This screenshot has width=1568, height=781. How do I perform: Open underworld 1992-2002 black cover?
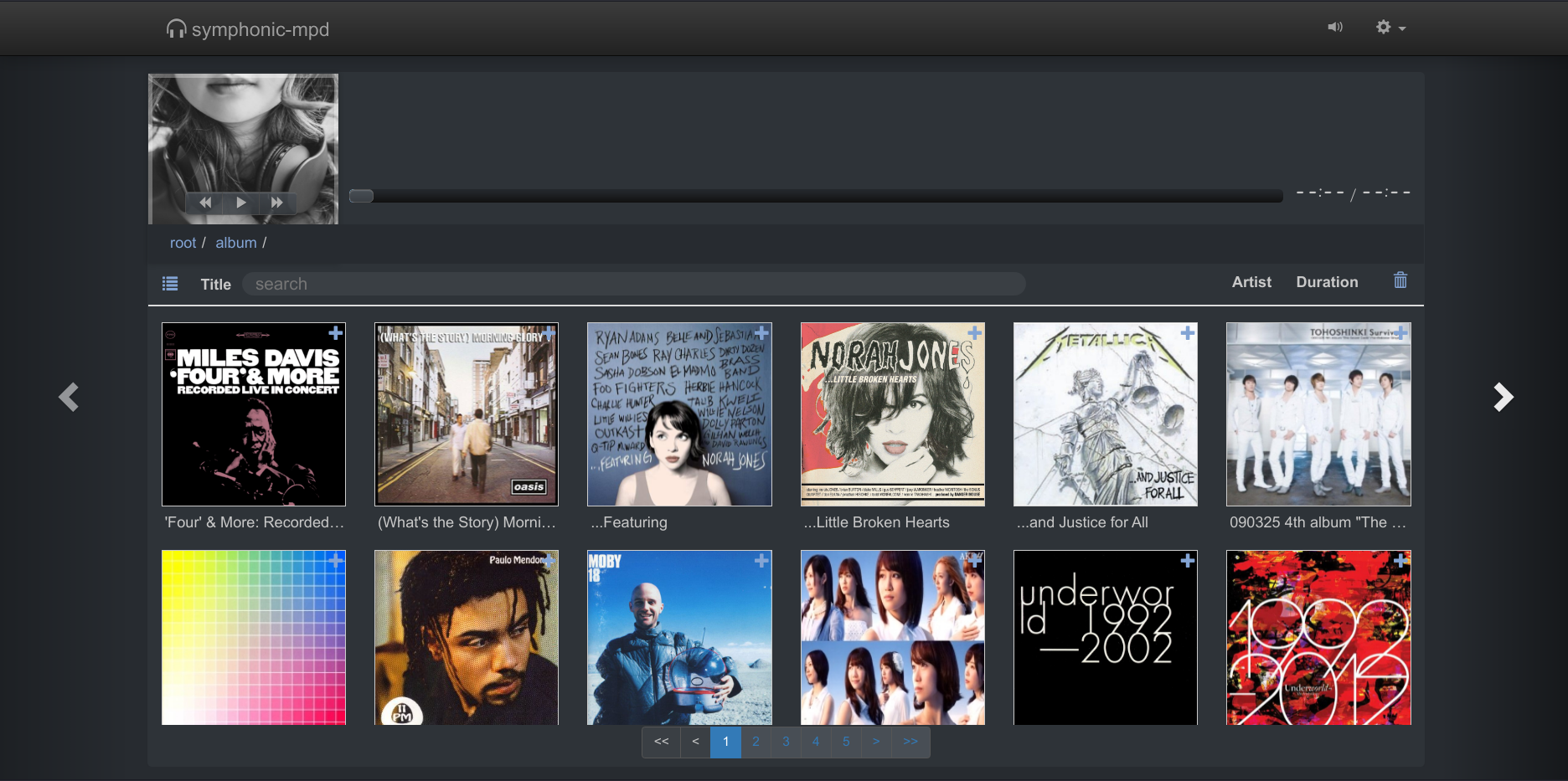pyautogui.click(x=1106, y=637)
